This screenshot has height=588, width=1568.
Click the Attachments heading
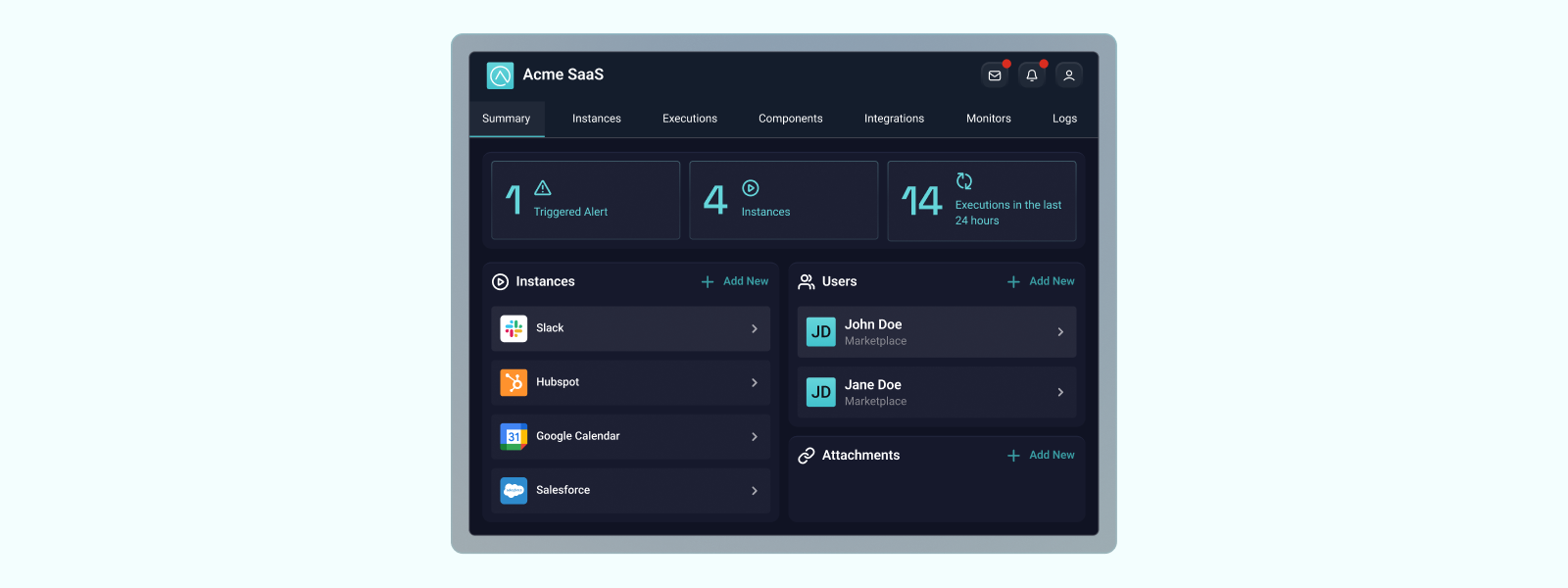(860, 456)
